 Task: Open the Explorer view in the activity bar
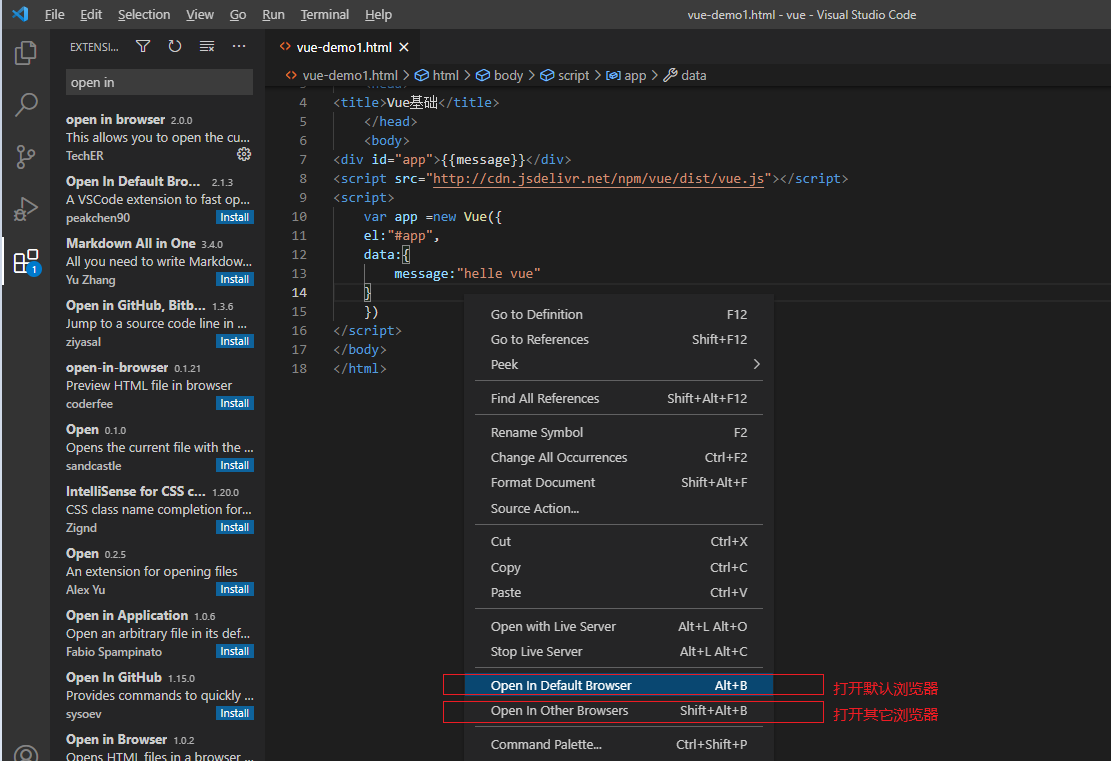24,53
